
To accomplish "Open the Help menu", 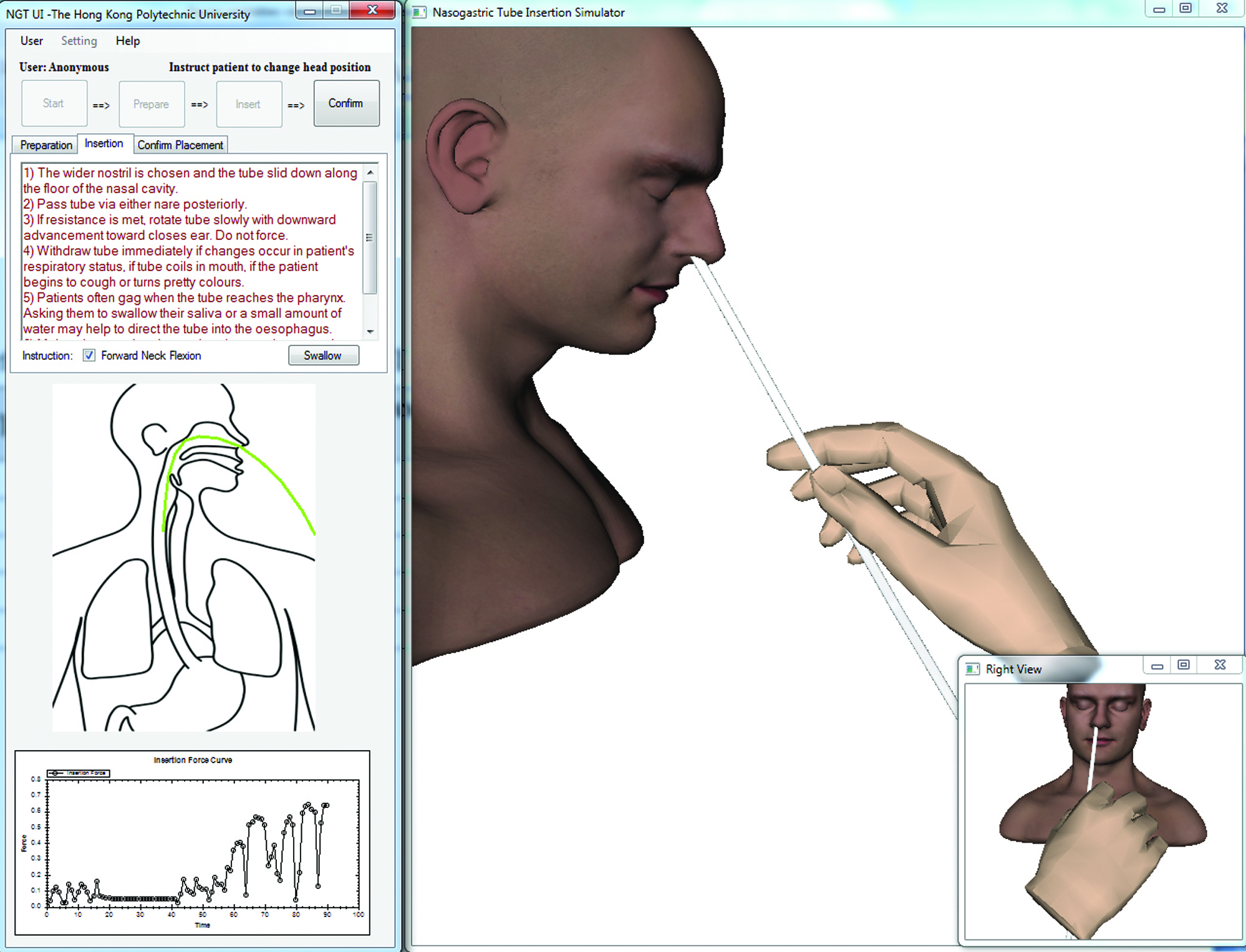I will [127, 41].
